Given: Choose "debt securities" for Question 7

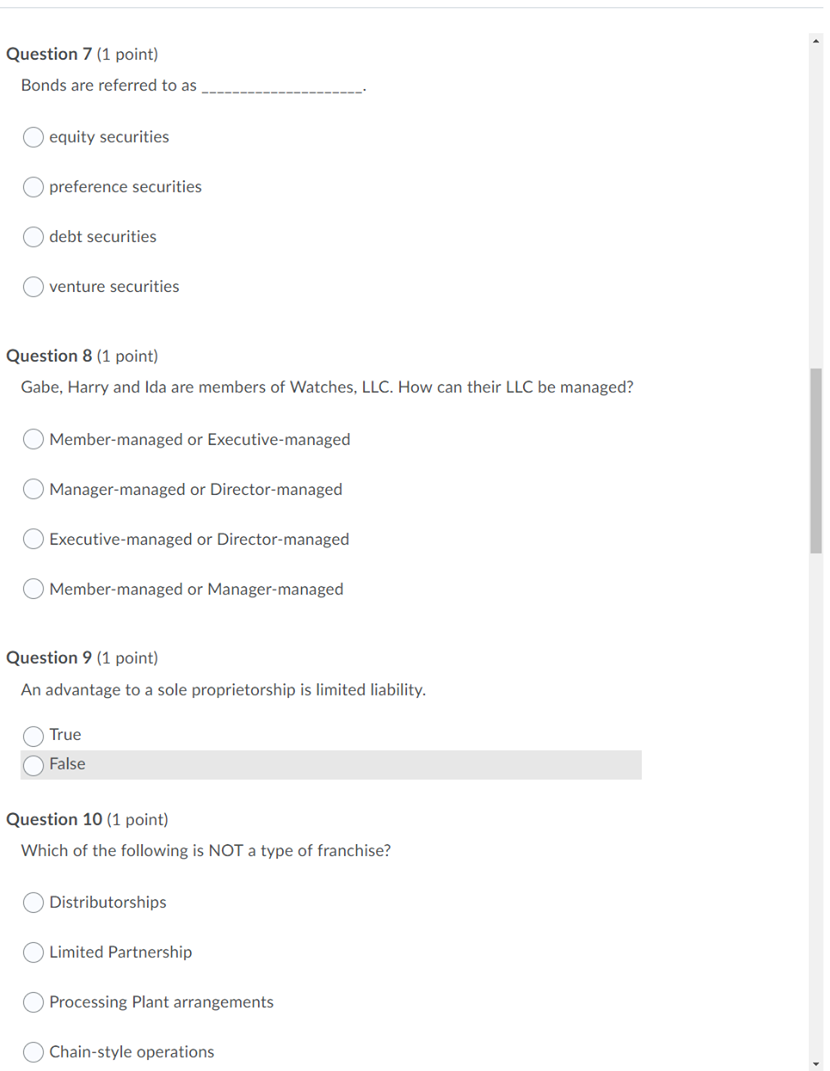Looking at the screenshot, I should 32,236.
